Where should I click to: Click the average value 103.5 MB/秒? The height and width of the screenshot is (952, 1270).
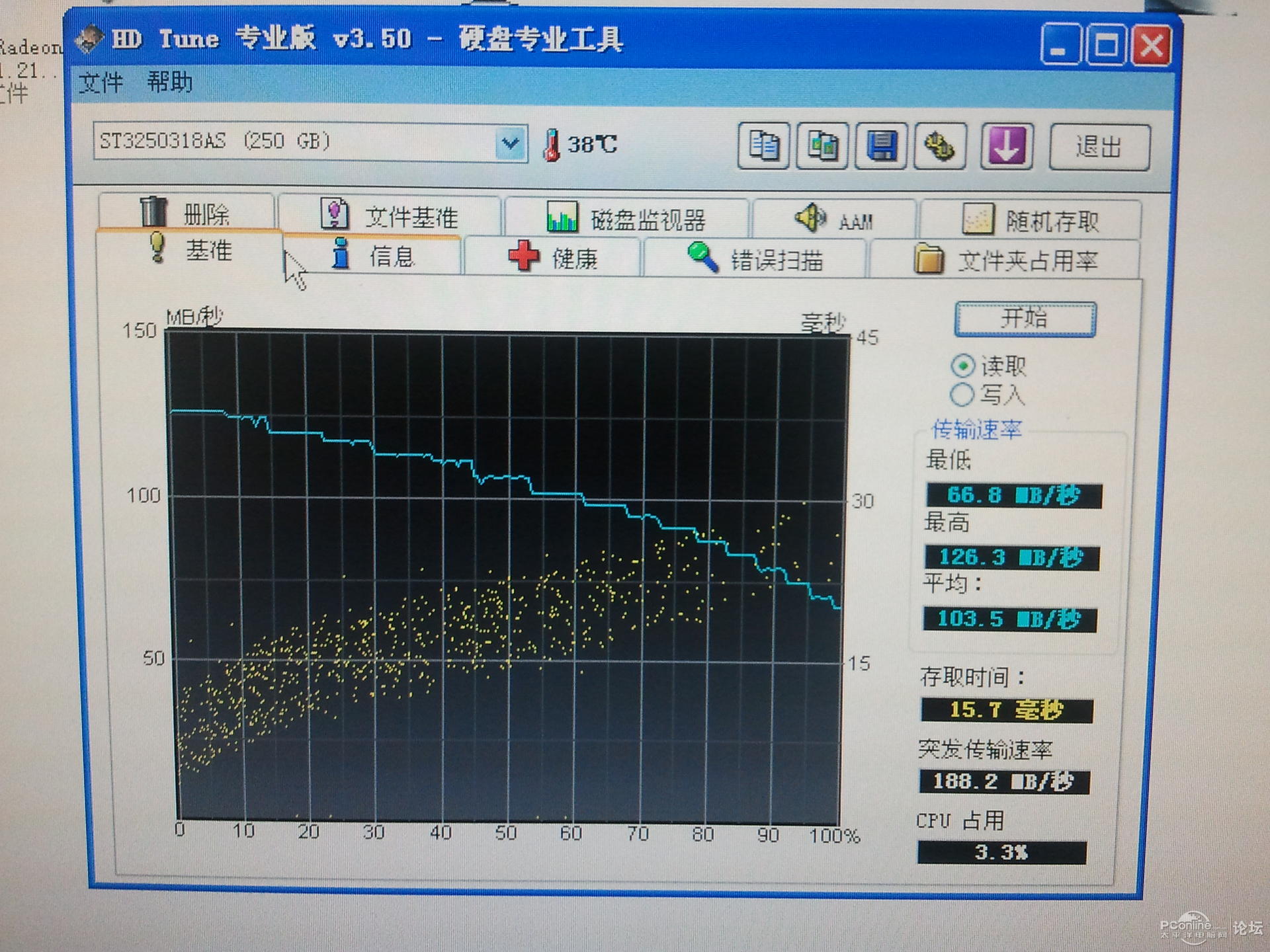click(1010, 619)
